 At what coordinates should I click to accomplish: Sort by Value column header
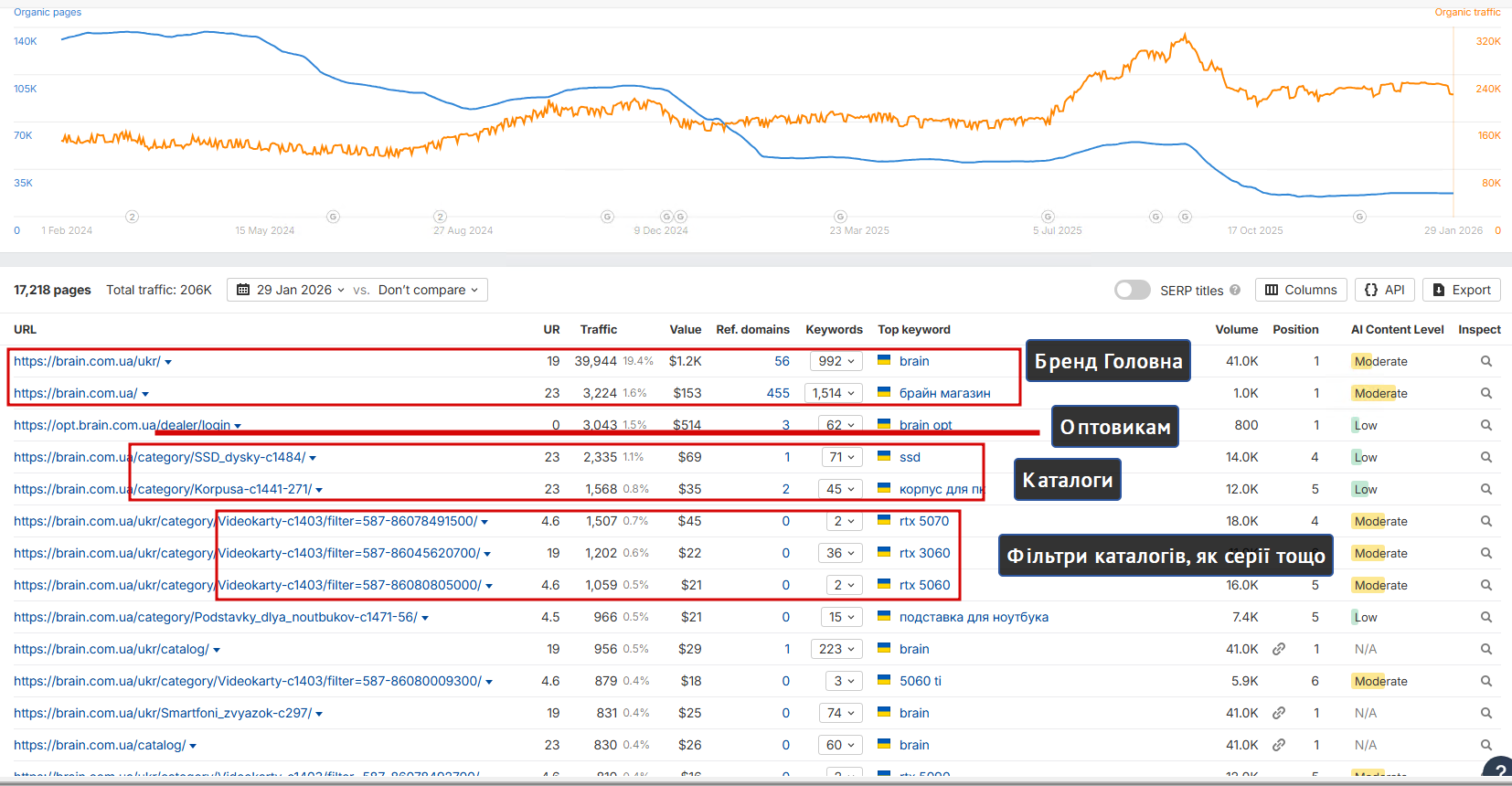pyautogui.click(x=685, y=329)
